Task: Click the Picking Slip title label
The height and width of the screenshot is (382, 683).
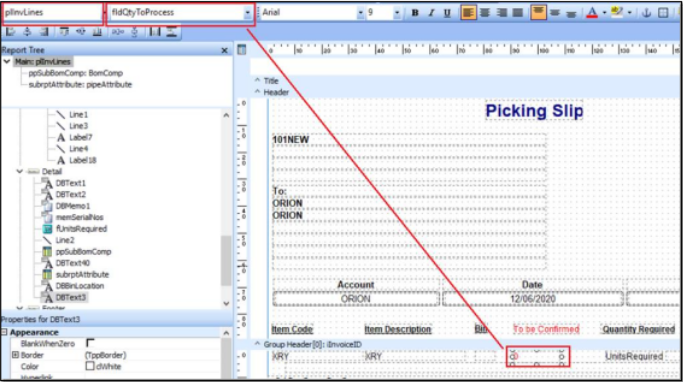Action: point(534,111)
